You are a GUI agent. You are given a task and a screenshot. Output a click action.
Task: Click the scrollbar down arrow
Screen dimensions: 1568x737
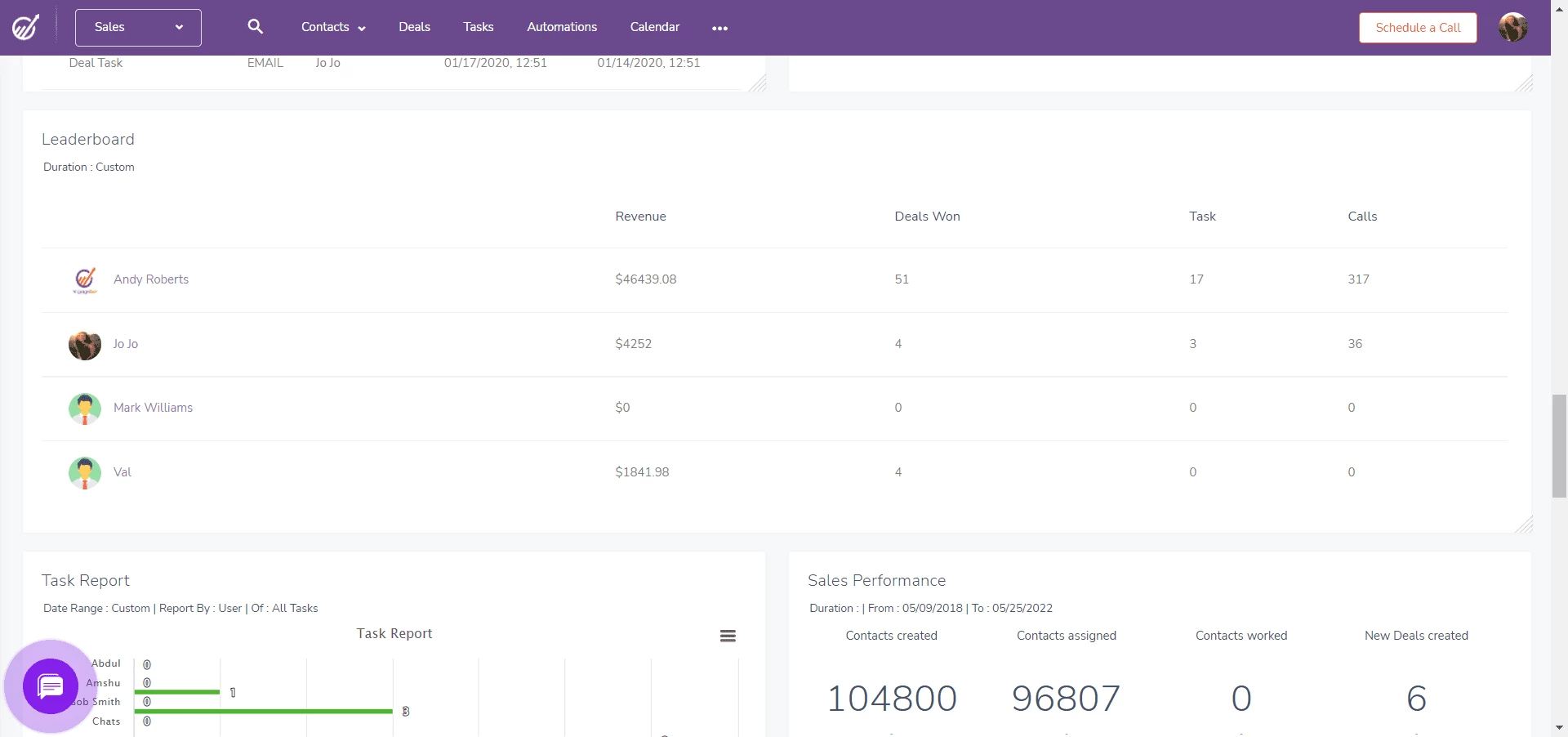pyautogui.click(x=1559, y=727)
